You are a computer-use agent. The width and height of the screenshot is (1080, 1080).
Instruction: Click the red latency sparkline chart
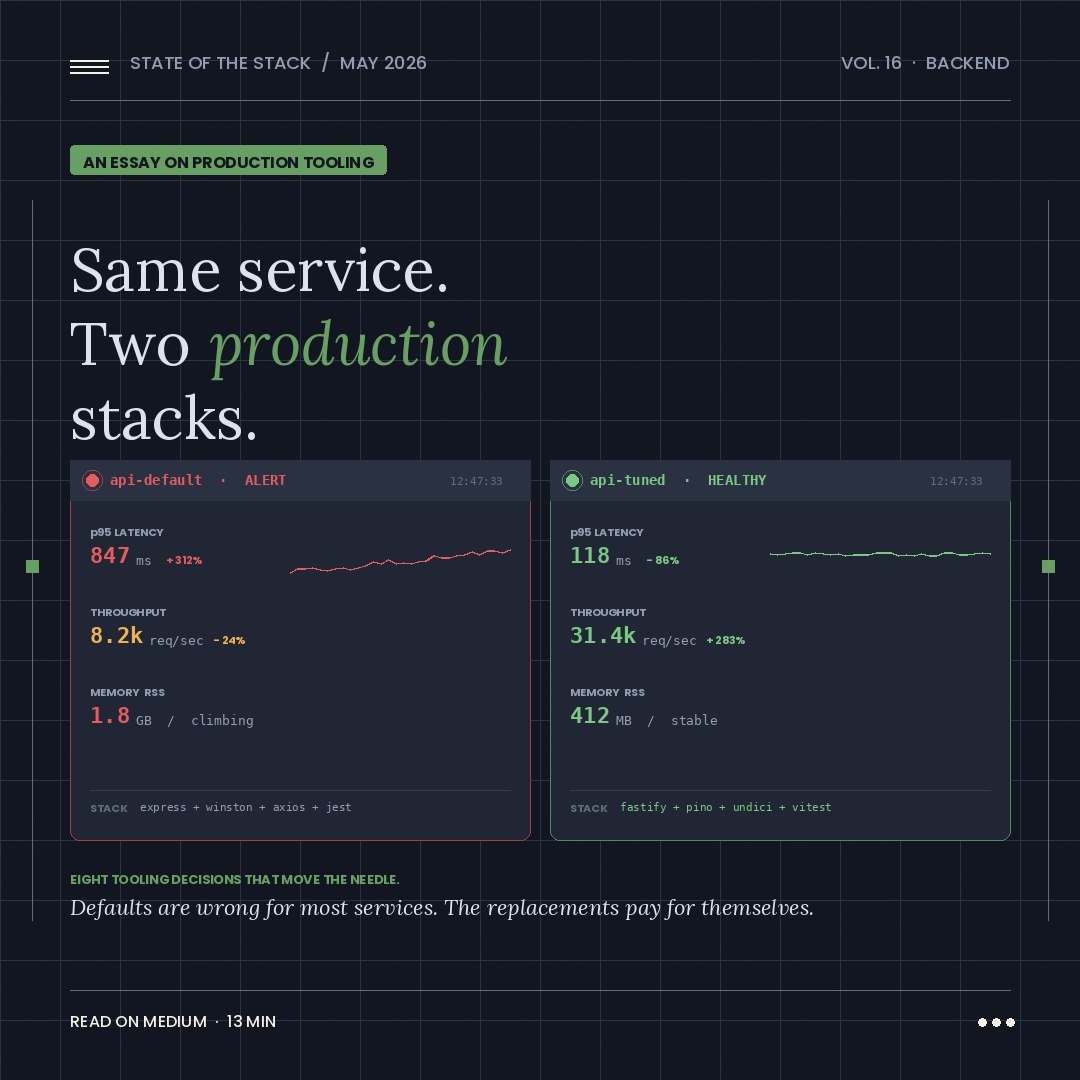400,561
